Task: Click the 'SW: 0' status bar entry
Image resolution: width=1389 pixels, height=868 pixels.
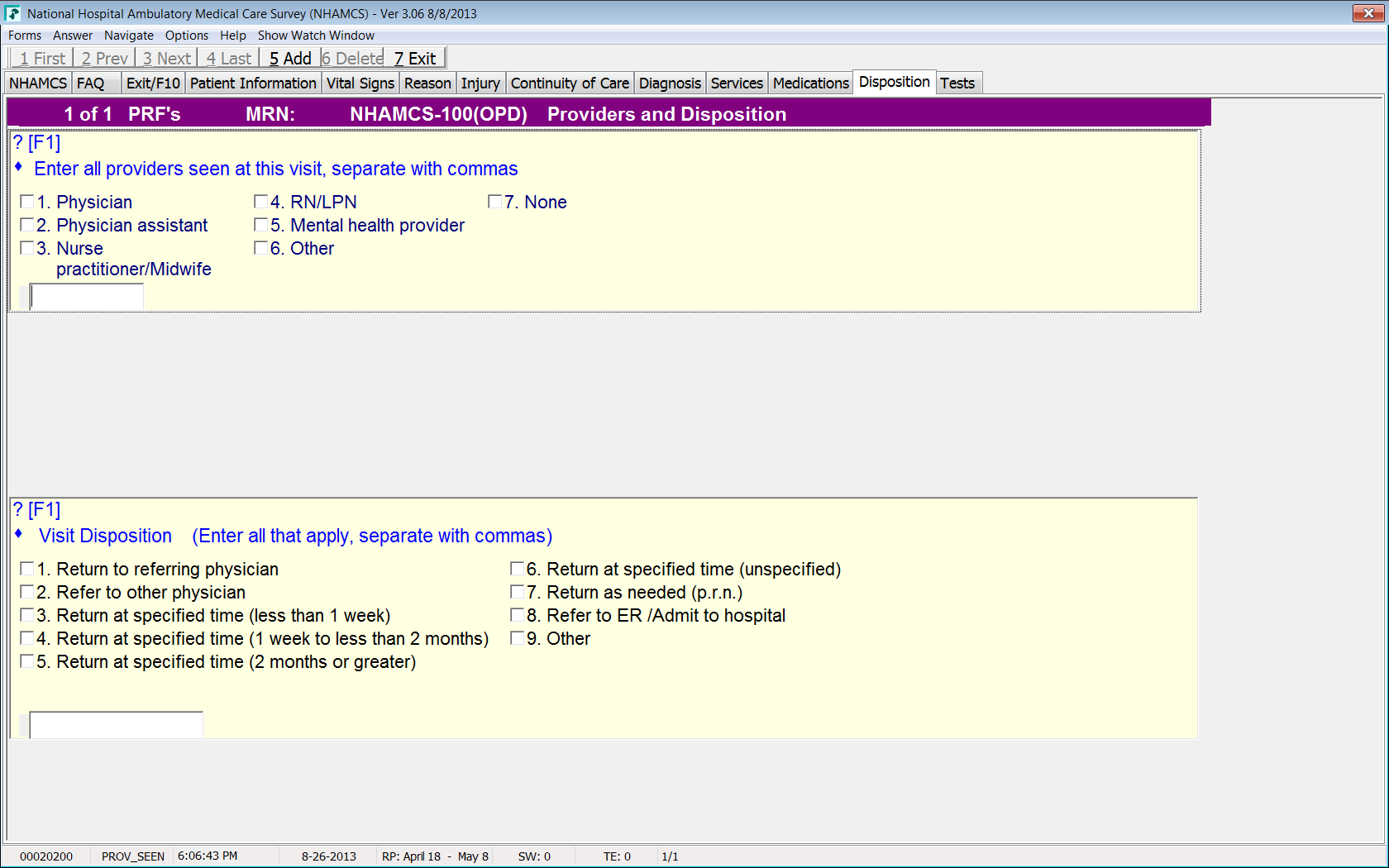Action: tap(534, 856)
